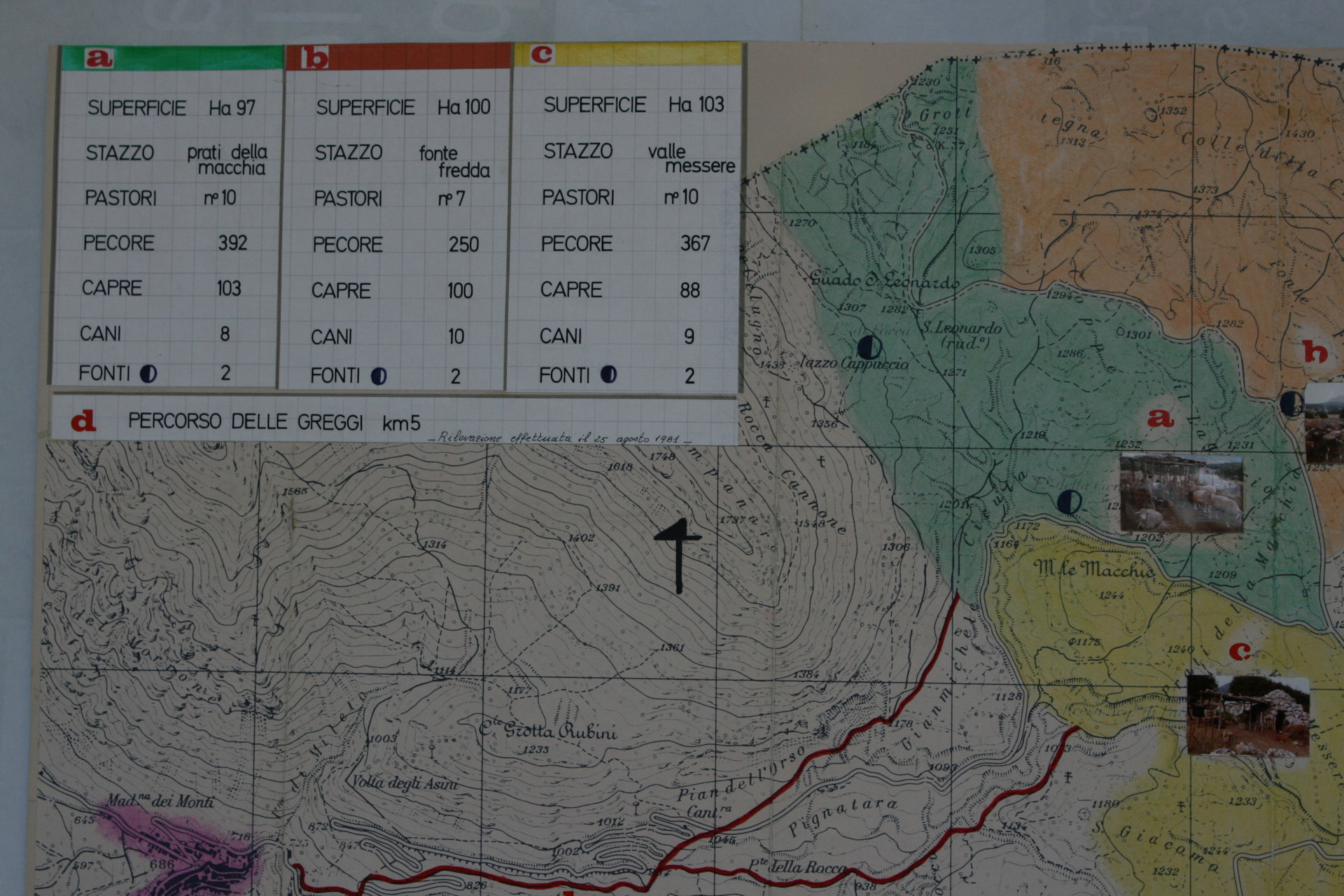Click the black north arrow on the map

[678, 555]
